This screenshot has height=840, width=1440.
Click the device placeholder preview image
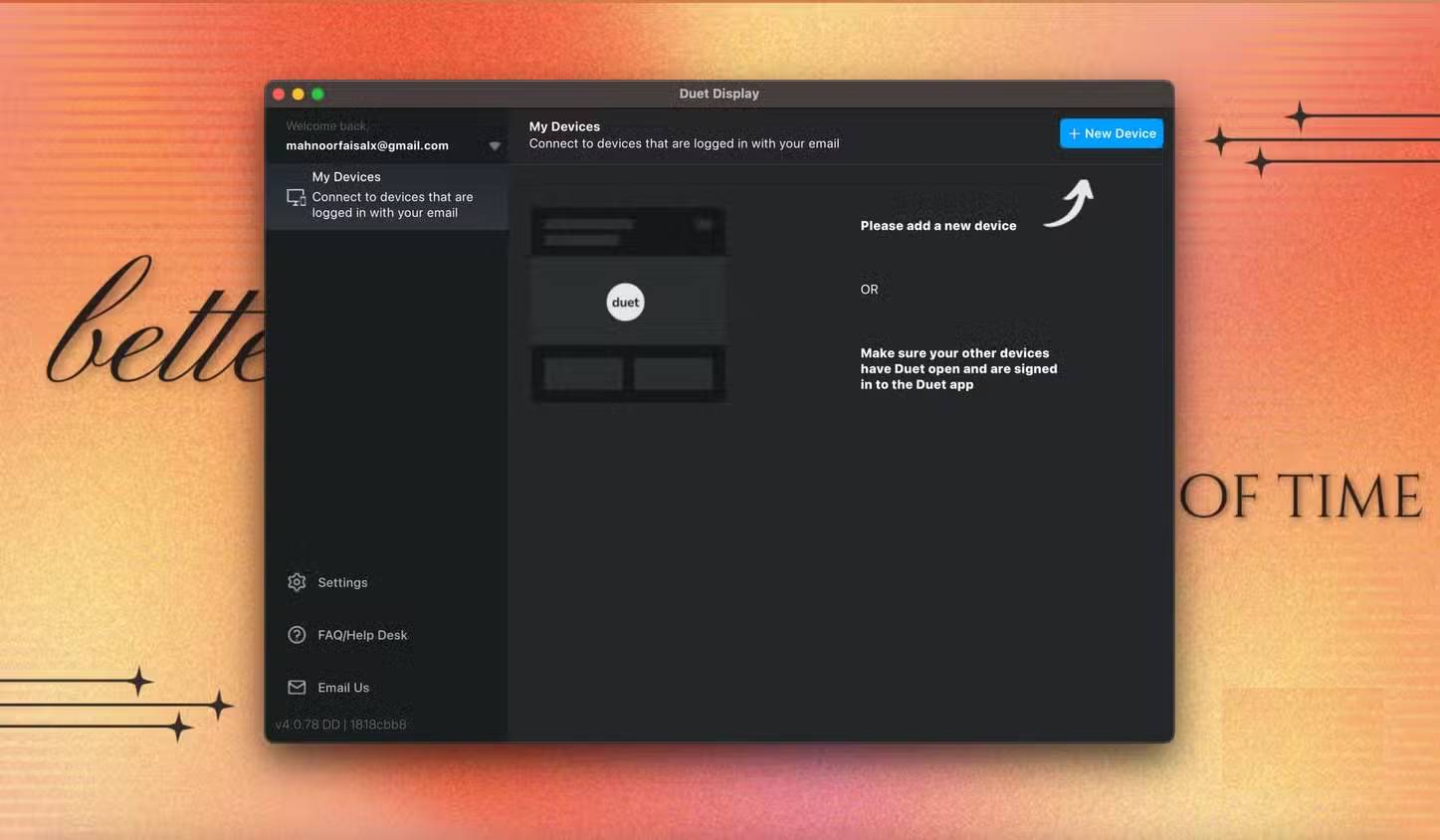(x=628, y=304)
